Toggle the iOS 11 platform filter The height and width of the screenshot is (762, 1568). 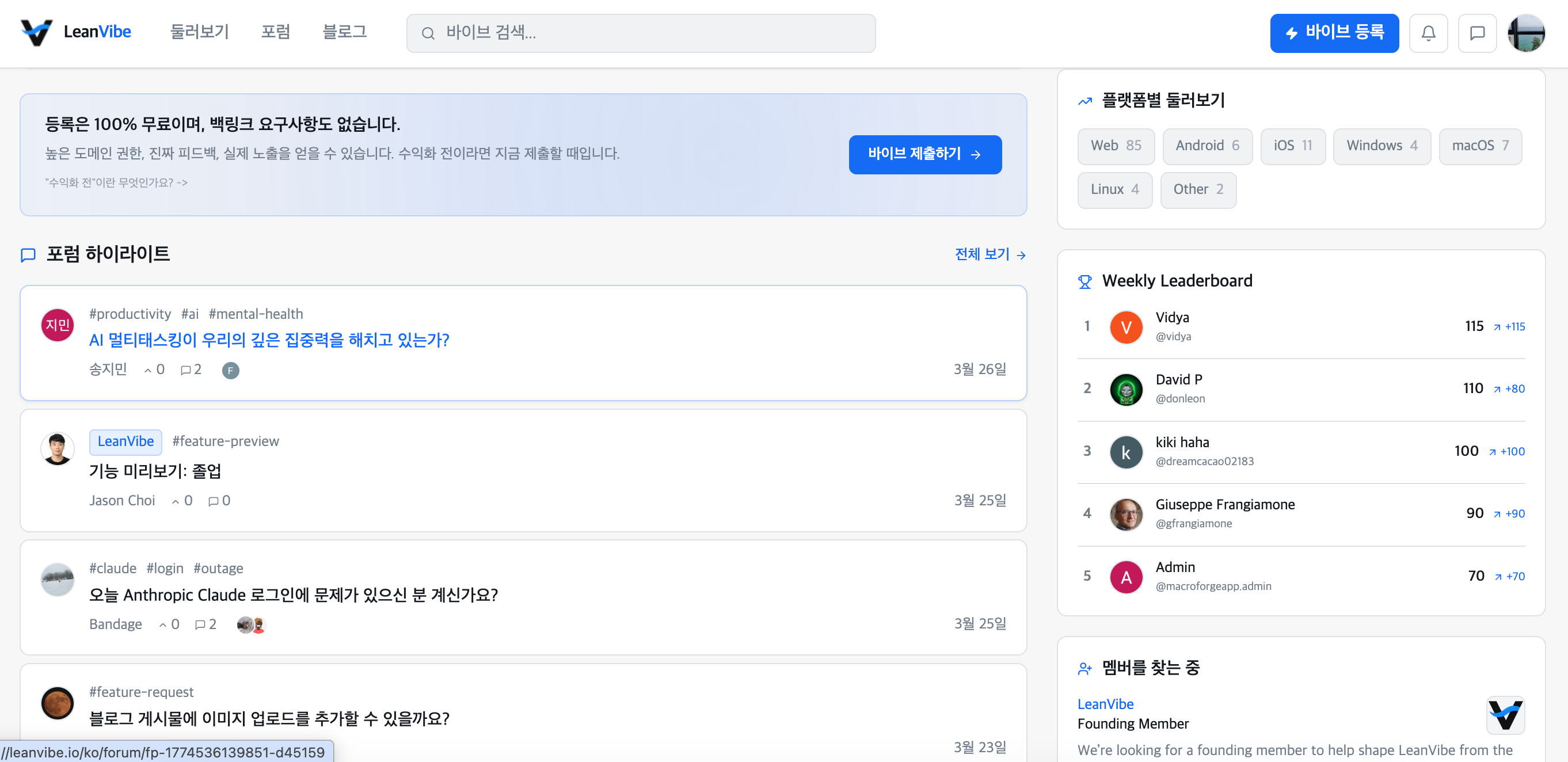tap(1293, 146)
